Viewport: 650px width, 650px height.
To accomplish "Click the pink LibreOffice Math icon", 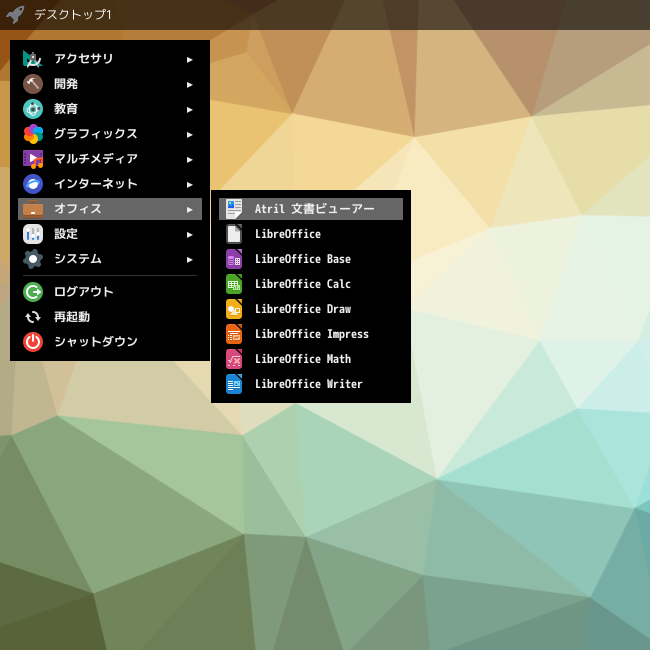I will (x=234, y=359).
